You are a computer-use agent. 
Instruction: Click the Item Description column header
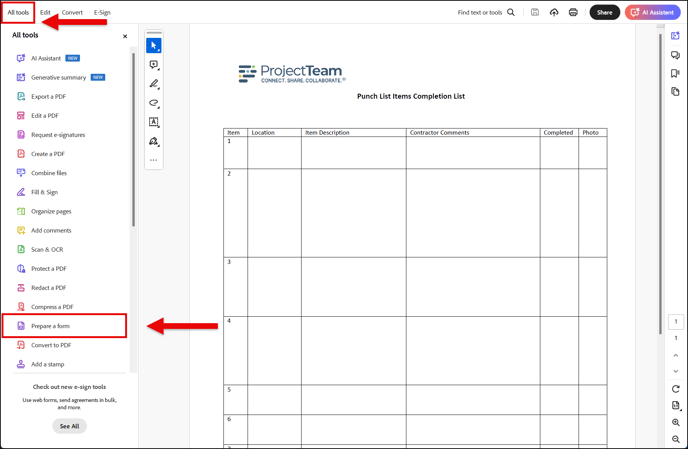(x=327, y=133)
